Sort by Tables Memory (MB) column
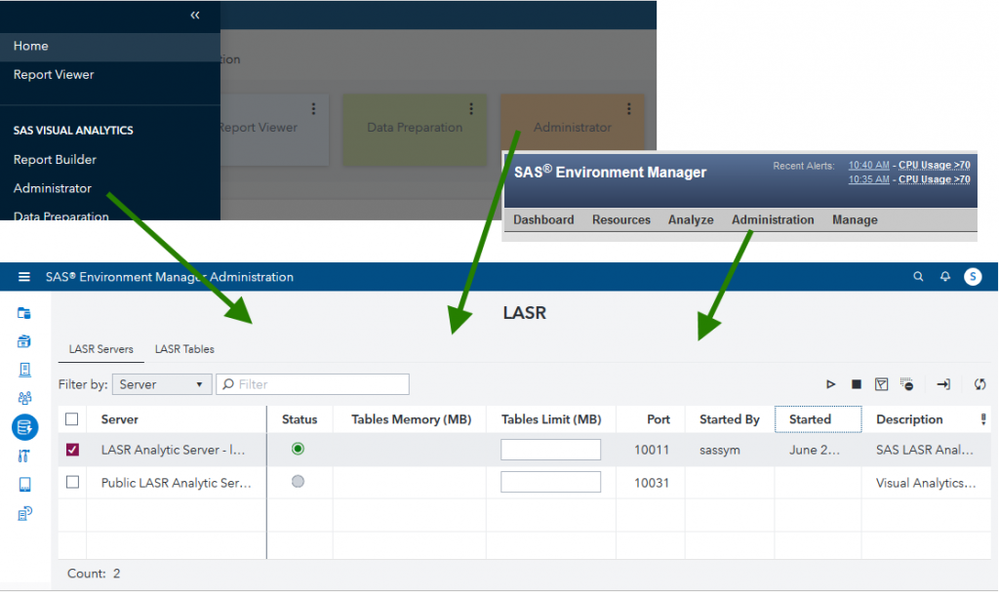The image size is (999, 592). (x=411, y=419)
